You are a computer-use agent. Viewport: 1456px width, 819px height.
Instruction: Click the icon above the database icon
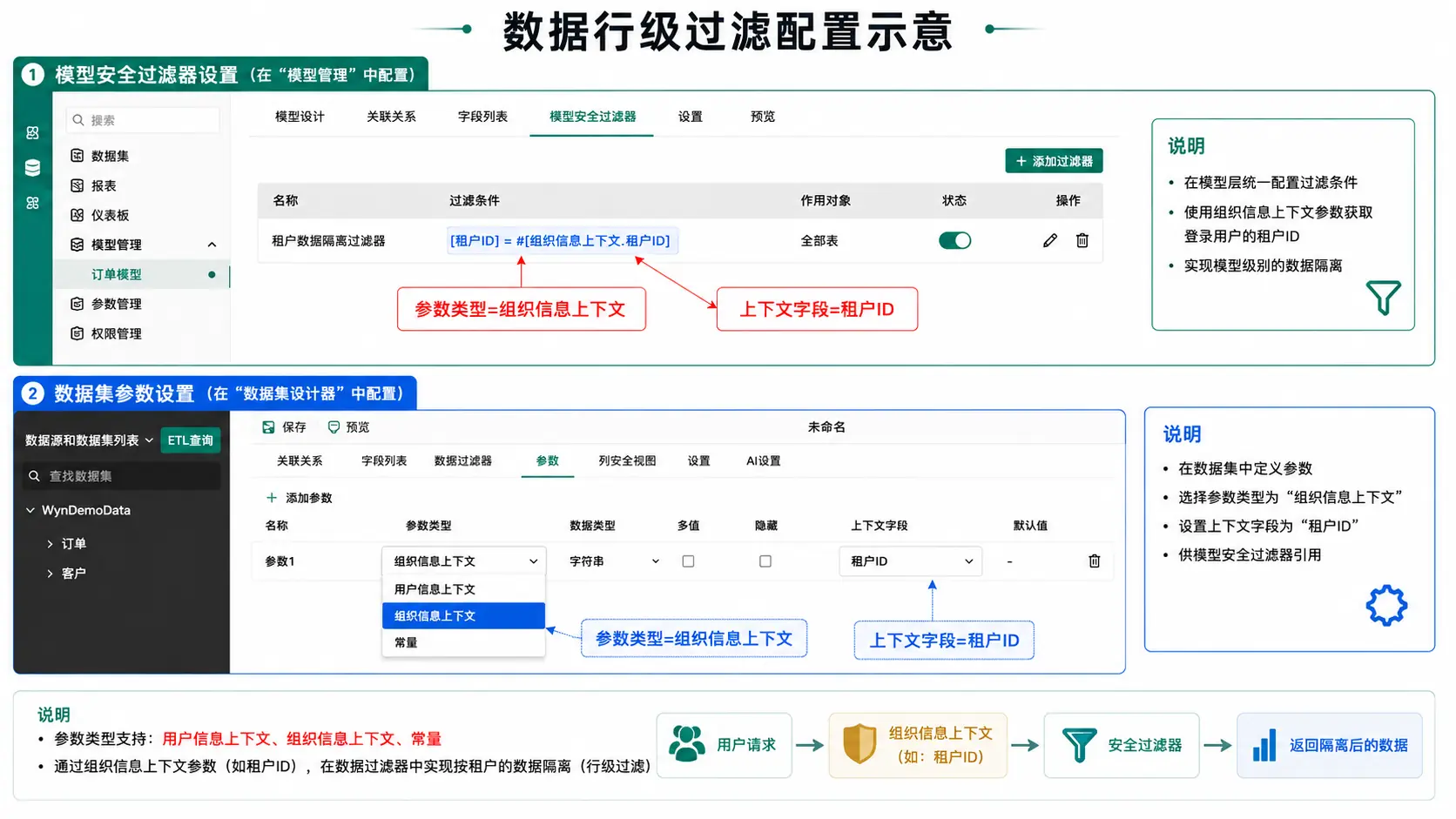[32, 132]
